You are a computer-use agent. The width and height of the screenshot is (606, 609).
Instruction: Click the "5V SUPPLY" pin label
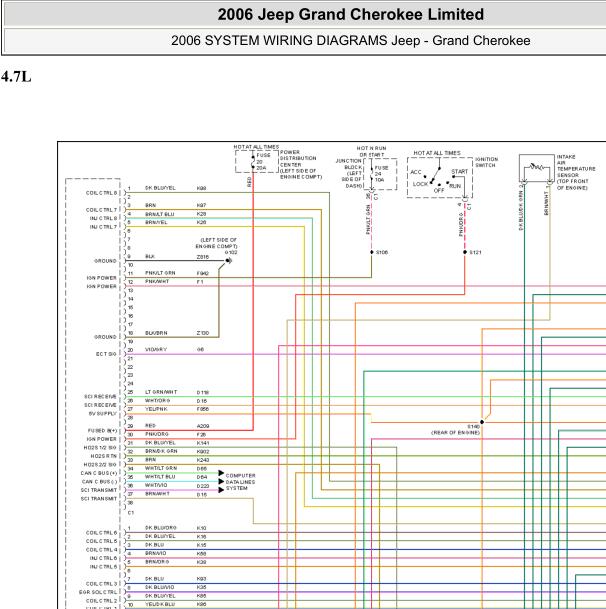[x=103, y=414]
